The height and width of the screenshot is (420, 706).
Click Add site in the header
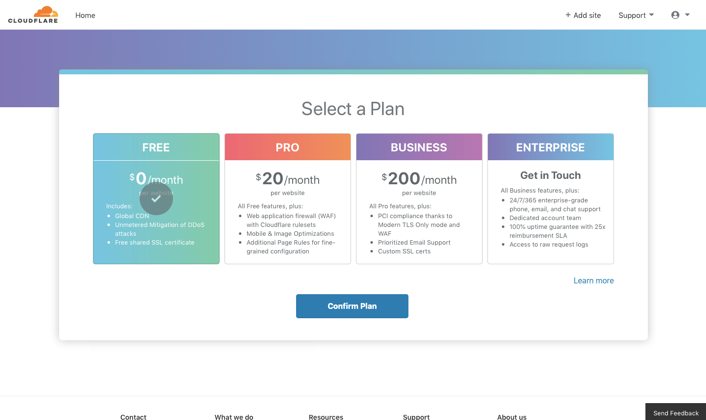(583, 15)
